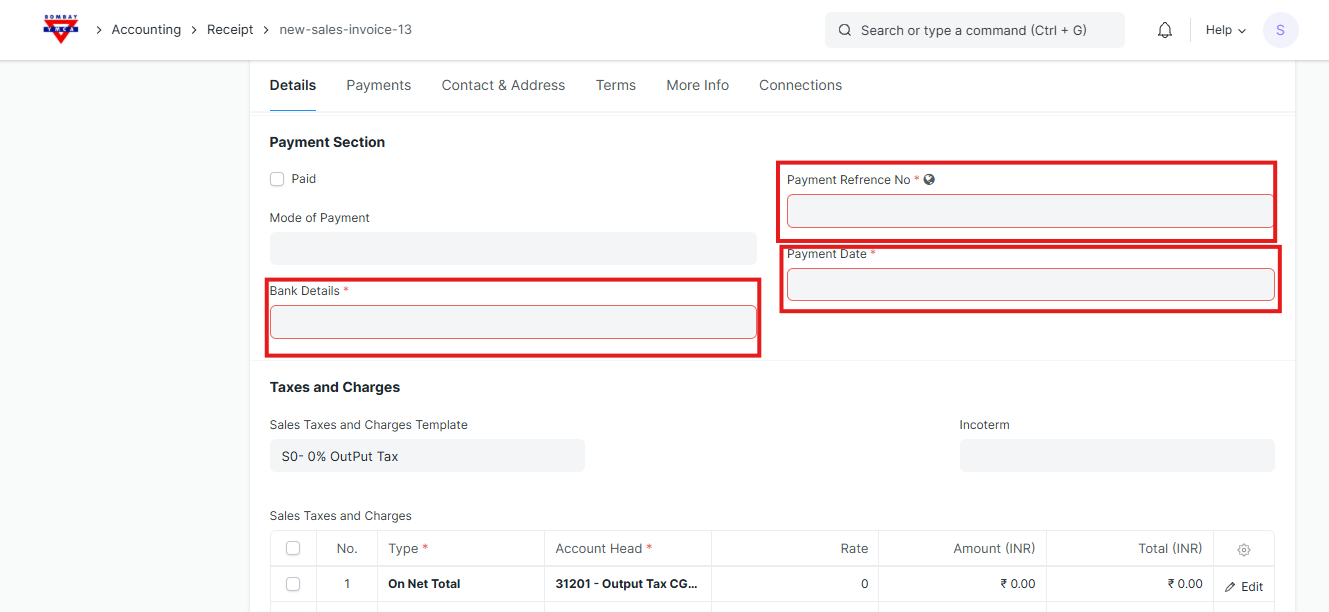Go to Accounting breadcrumb link
The width and height of the screenshot is (1329, 612).
pos(146,30)
